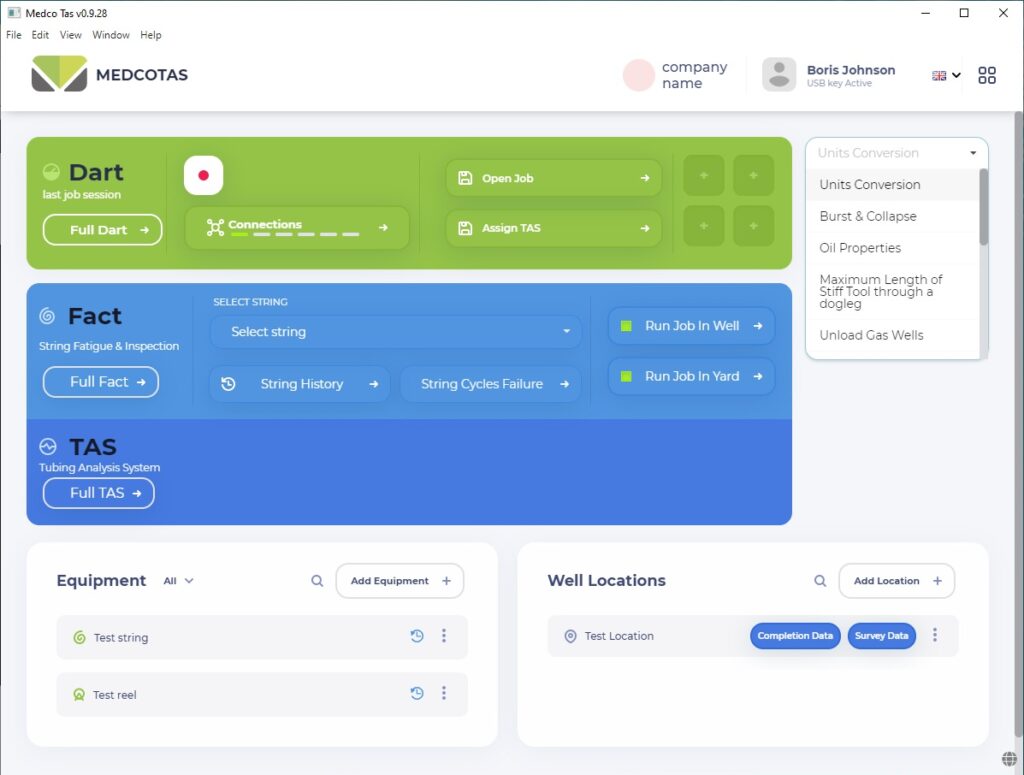The image size is (1024, 775).
Task: Click the user avatar icon
Action: tap(779, 75)
